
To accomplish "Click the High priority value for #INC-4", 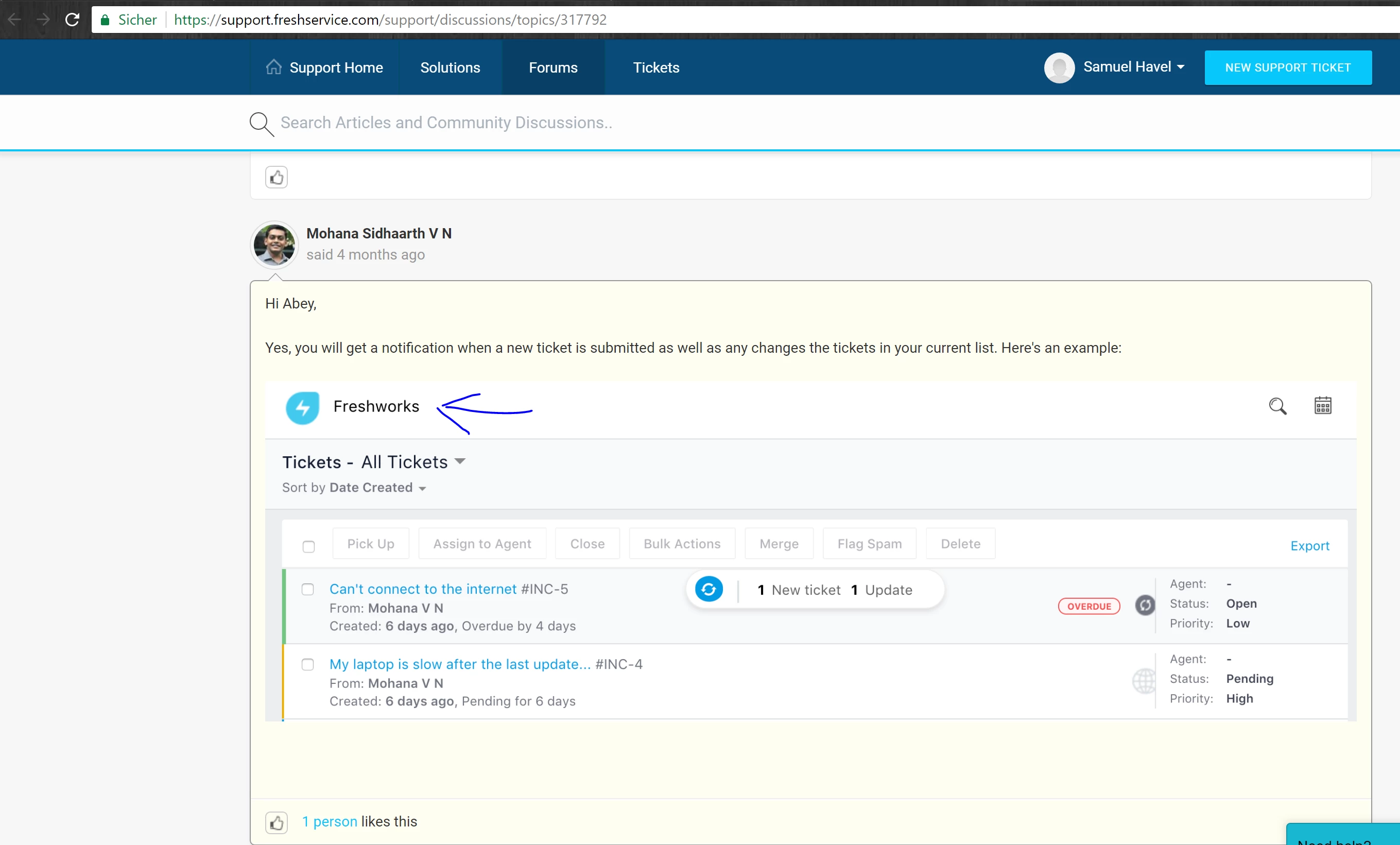I will pyautogui.click(x=1239, y=698).
